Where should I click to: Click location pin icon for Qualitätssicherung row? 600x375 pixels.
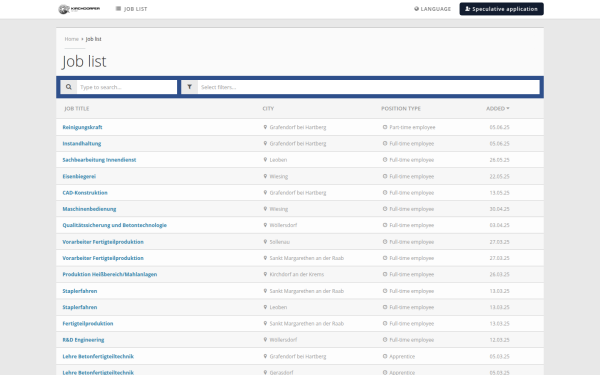[265, 225]
